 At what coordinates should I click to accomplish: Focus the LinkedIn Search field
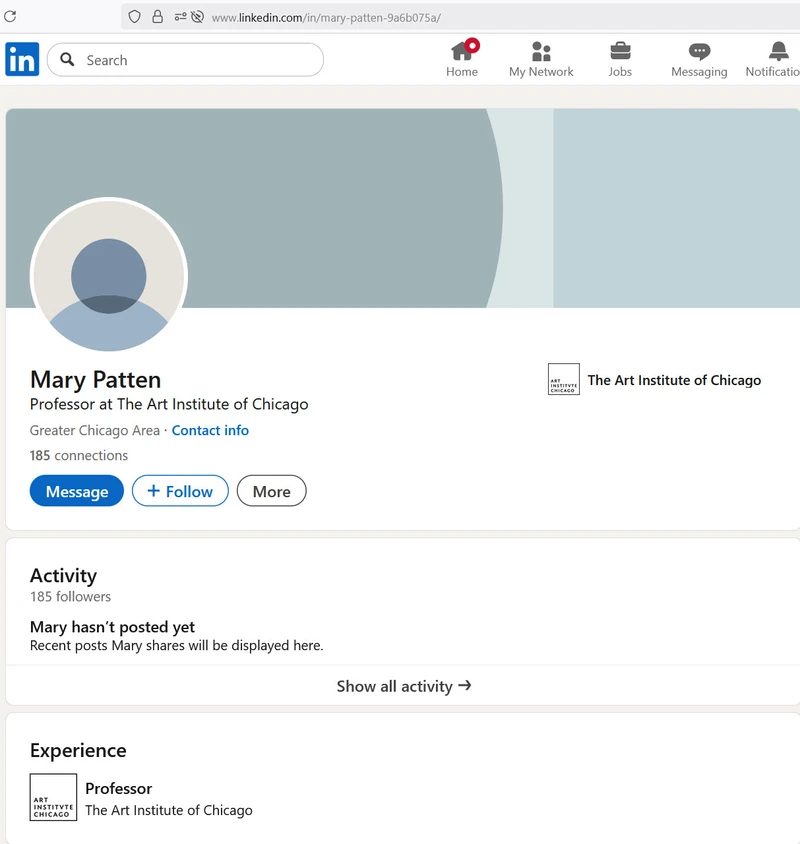point(185,60)
